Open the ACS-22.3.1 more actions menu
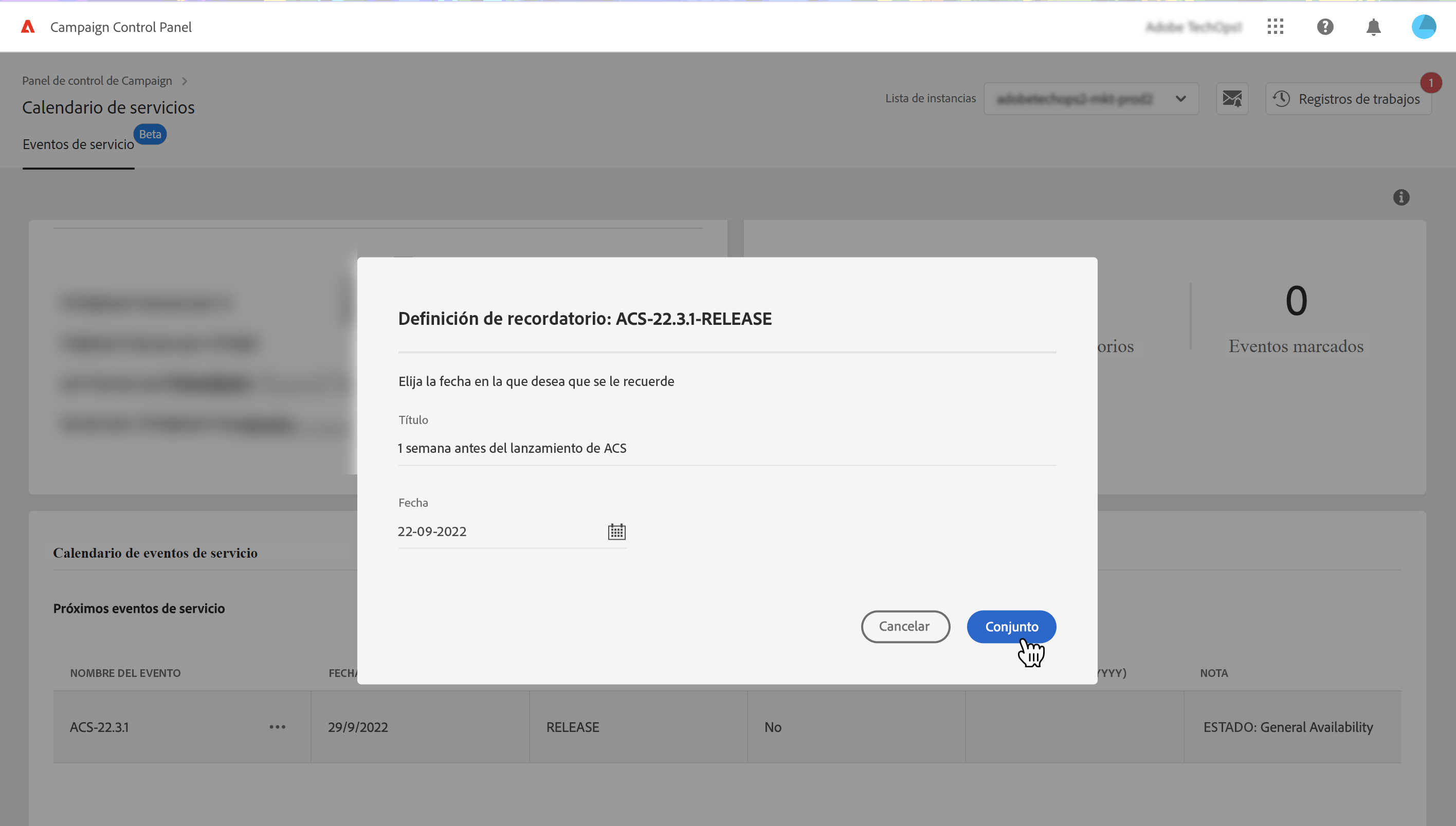This screenshot has height=826, width=1456. pyautogui.click(x=278, y=727)
